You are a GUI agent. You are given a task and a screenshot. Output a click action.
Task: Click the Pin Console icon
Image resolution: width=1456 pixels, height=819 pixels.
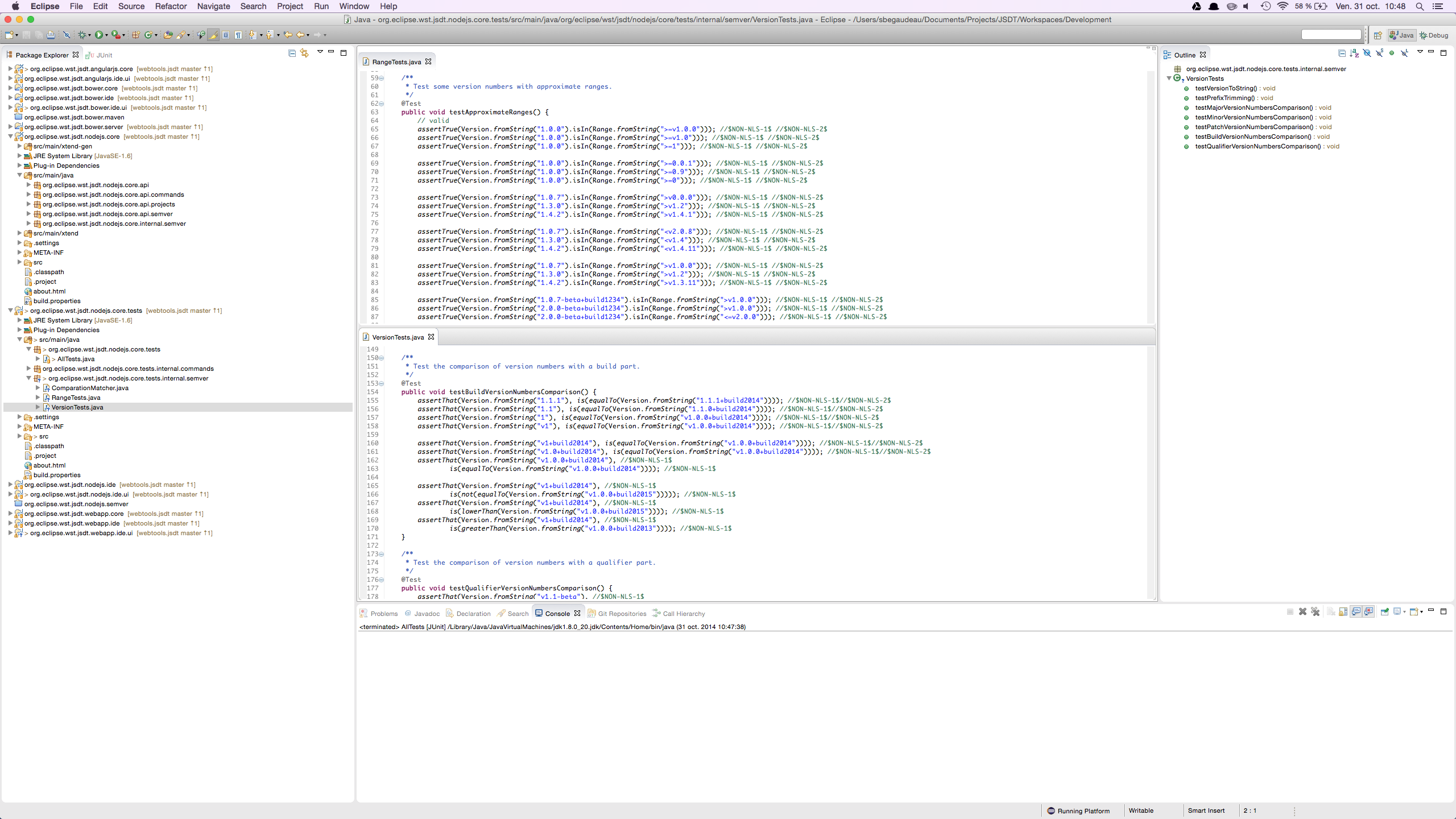click(1384, 611)
